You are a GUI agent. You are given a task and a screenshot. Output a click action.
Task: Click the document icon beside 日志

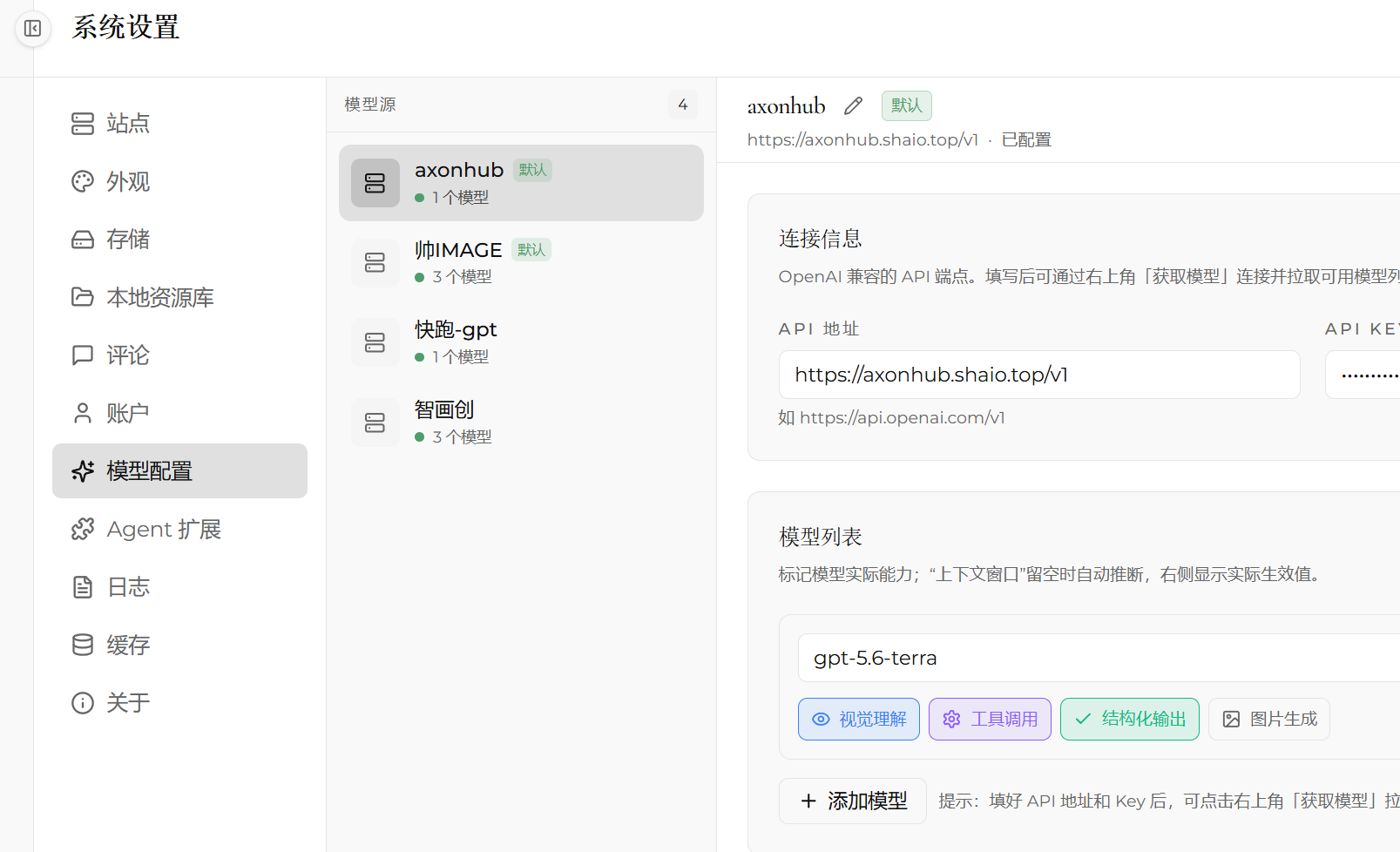point(83,587)
